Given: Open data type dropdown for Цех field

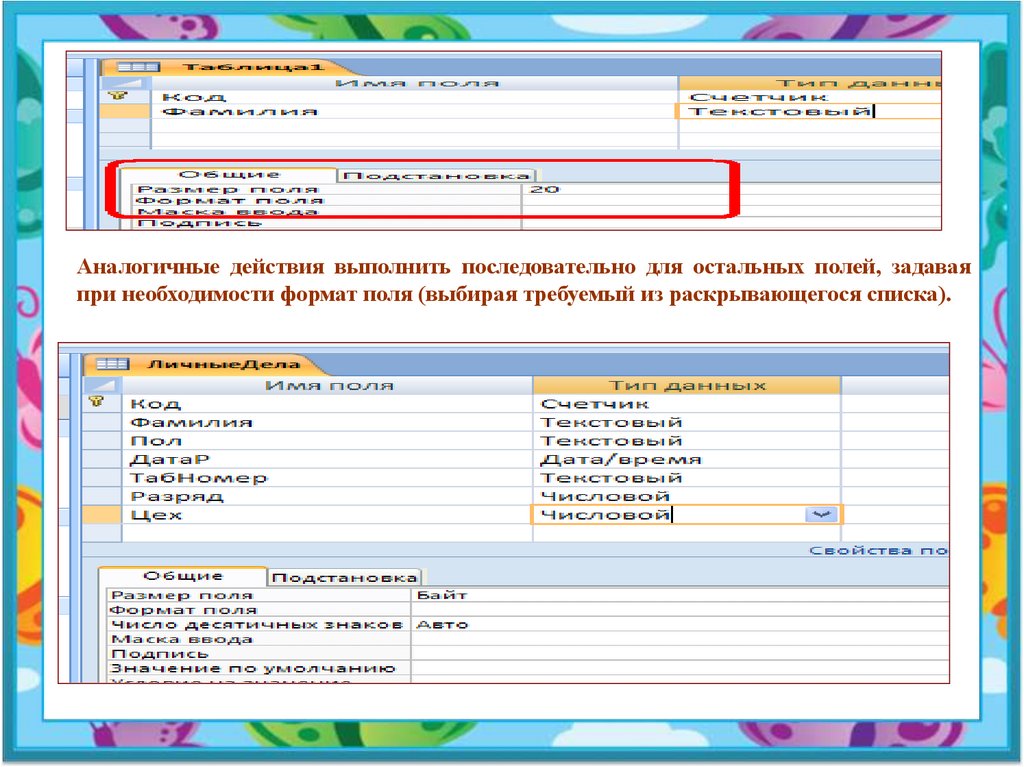Looking at the screenshot, I should tap(821, 515).
